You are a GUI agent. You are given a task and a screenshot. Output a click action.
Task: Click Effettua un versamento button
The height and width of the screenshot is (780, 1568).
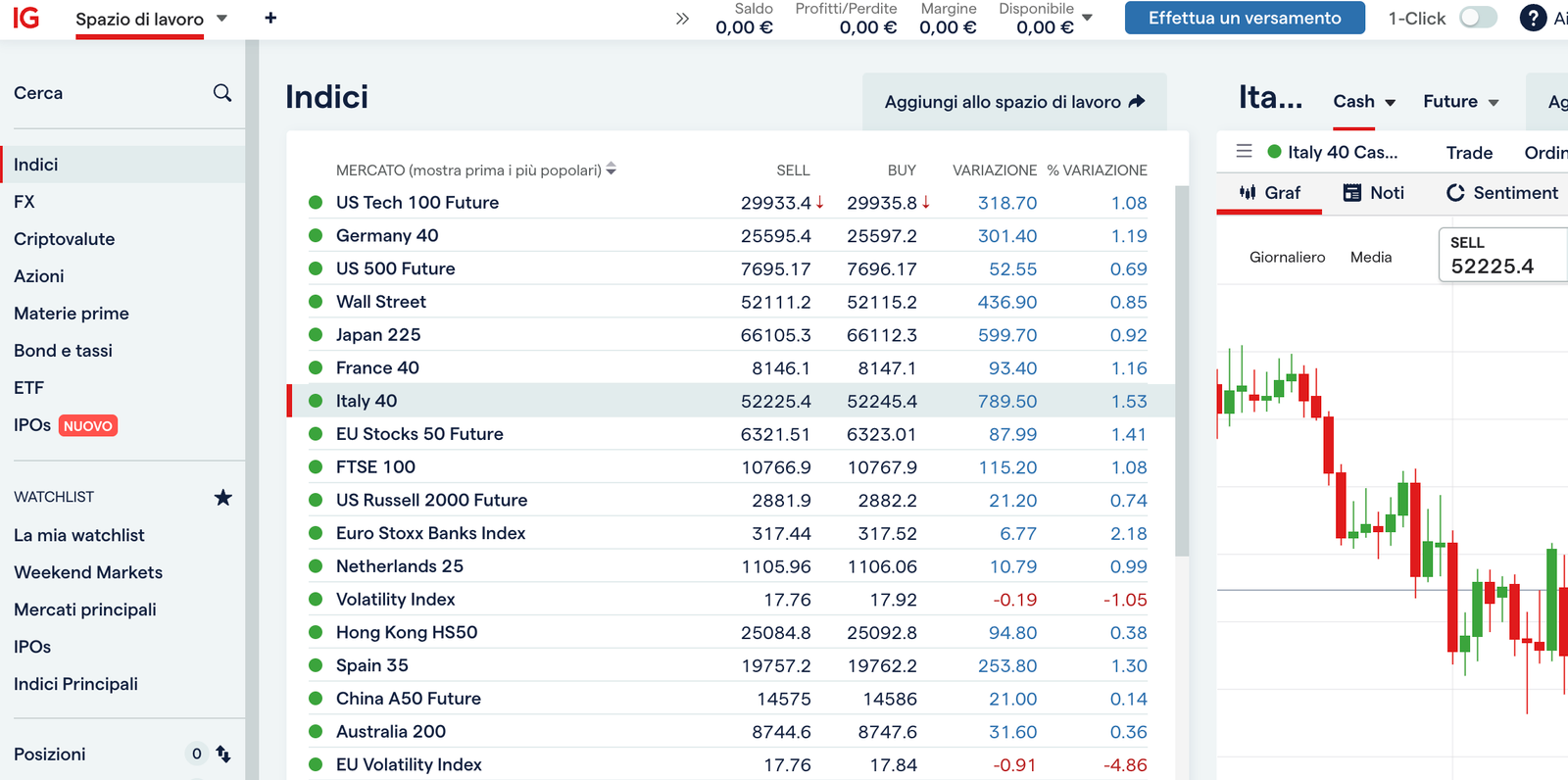click(1245, 18)
